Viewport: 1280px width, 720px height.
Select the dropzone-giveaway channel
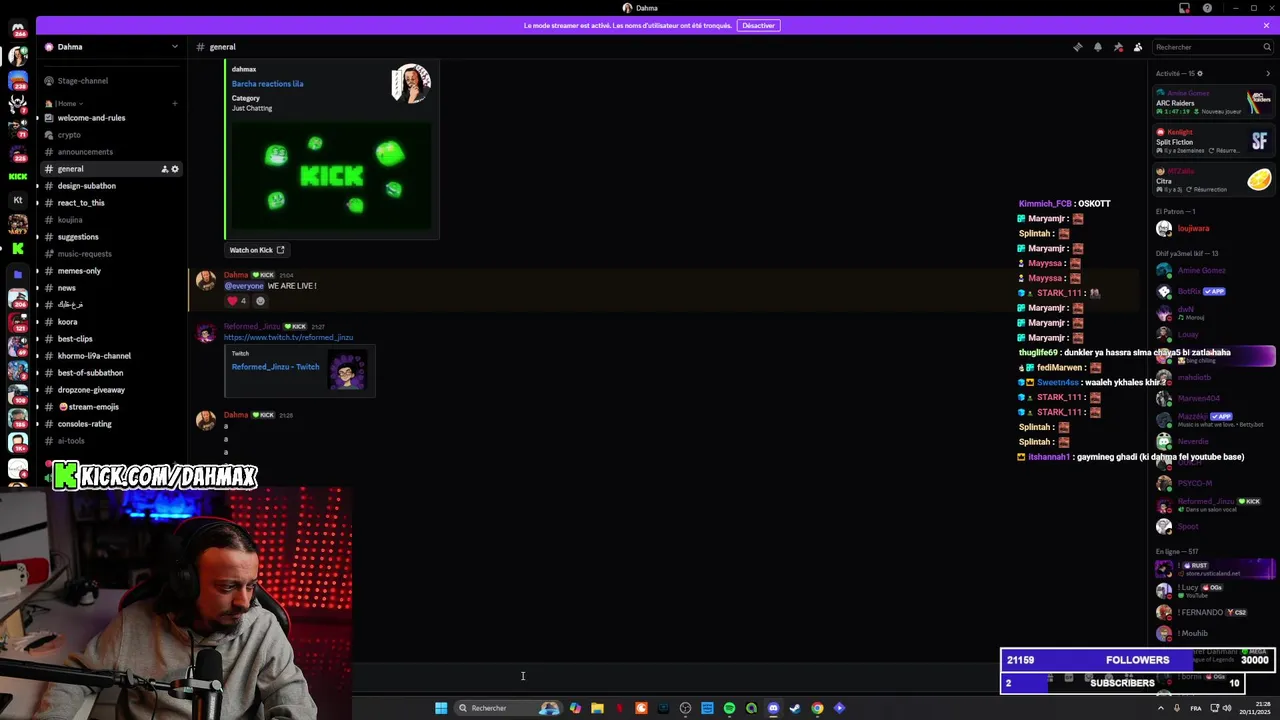tap(111, 390)
